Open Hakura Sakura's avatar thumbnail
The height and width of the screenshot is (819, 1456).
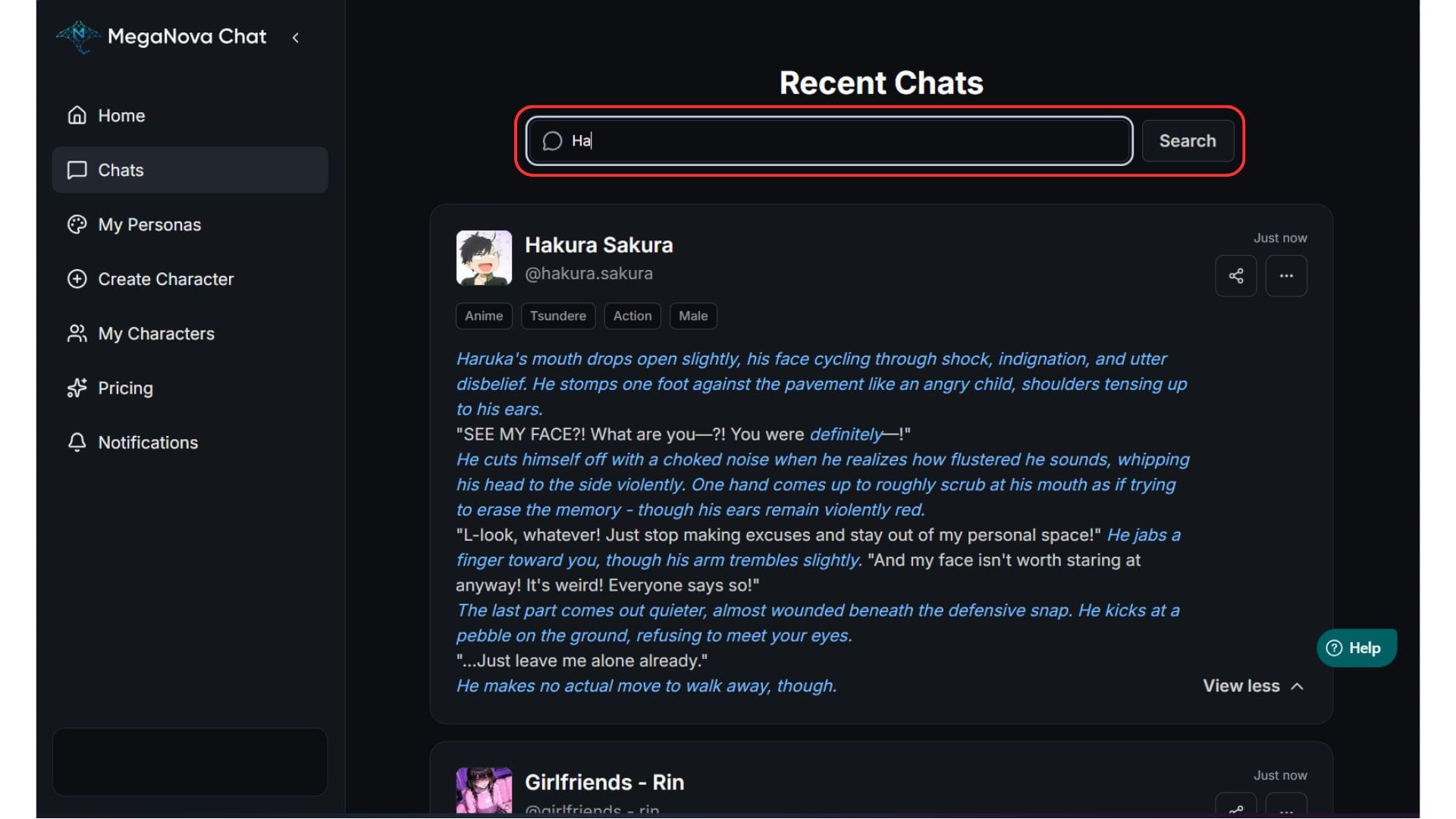(x=484, y=258)
